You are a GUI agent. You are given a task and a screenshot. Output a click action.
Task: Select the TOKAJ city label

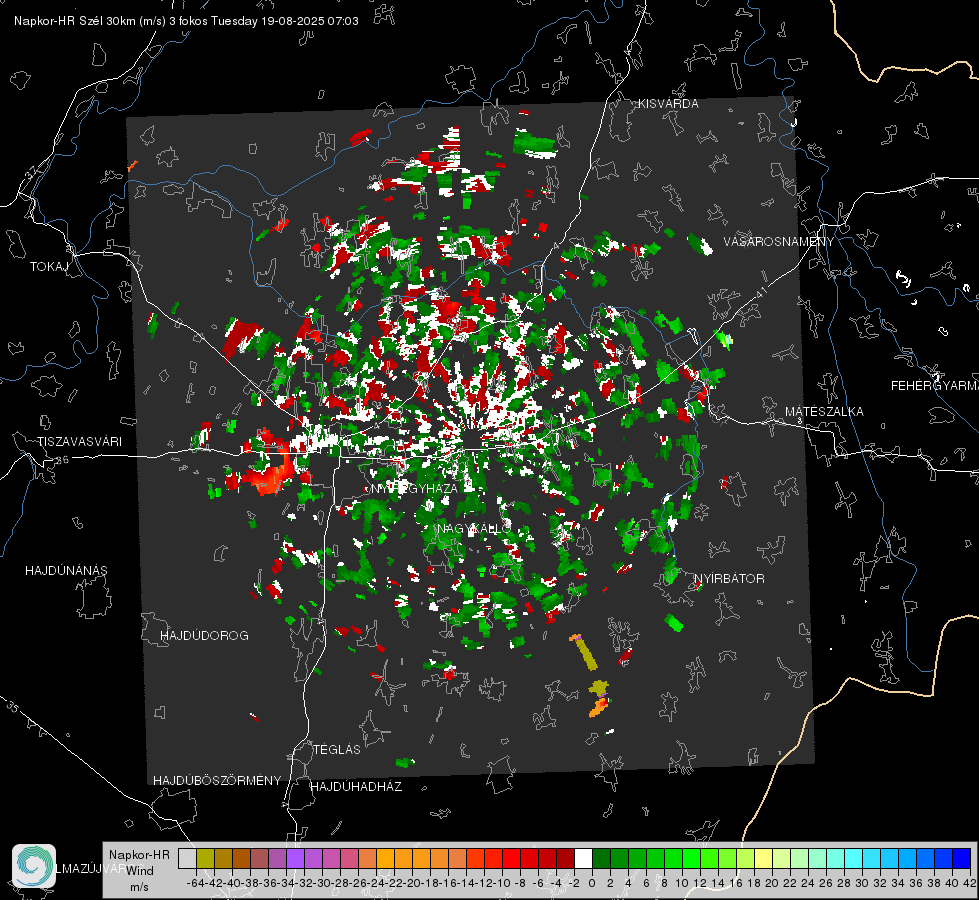point(49,267)
